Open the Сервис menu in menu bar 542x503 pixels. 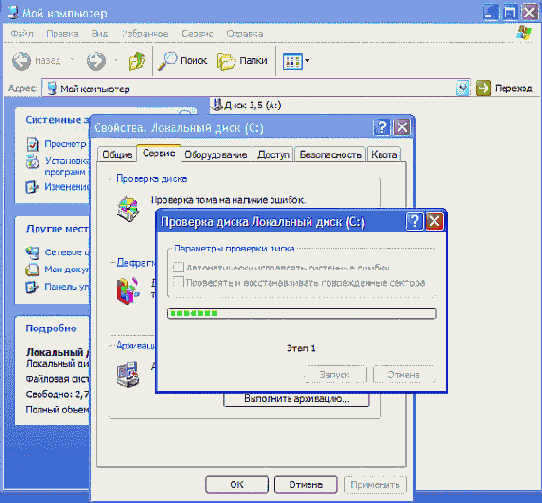197,34
